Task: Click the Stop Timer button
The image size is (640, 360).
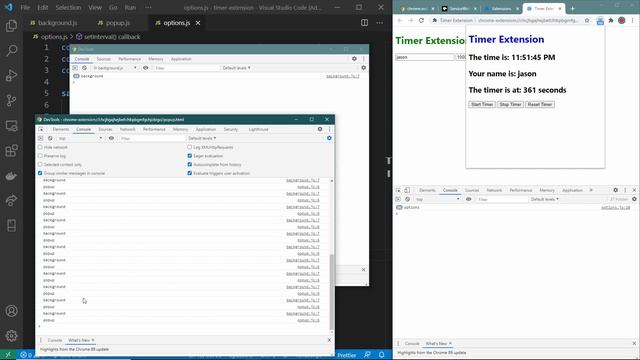Action: pyautogui.click(x=510, y=104)
